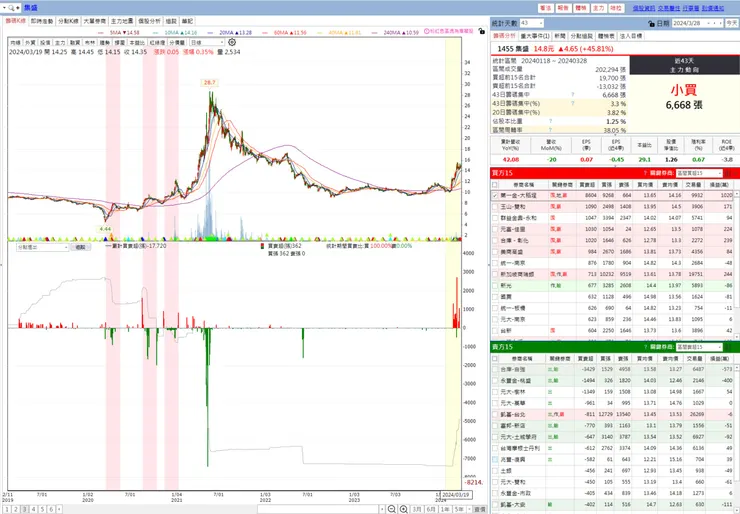Image resolution: width=740 pixels, height=514 pixels.
Task: Click help icon in 賣方15 header
Action: pos(645,347)
